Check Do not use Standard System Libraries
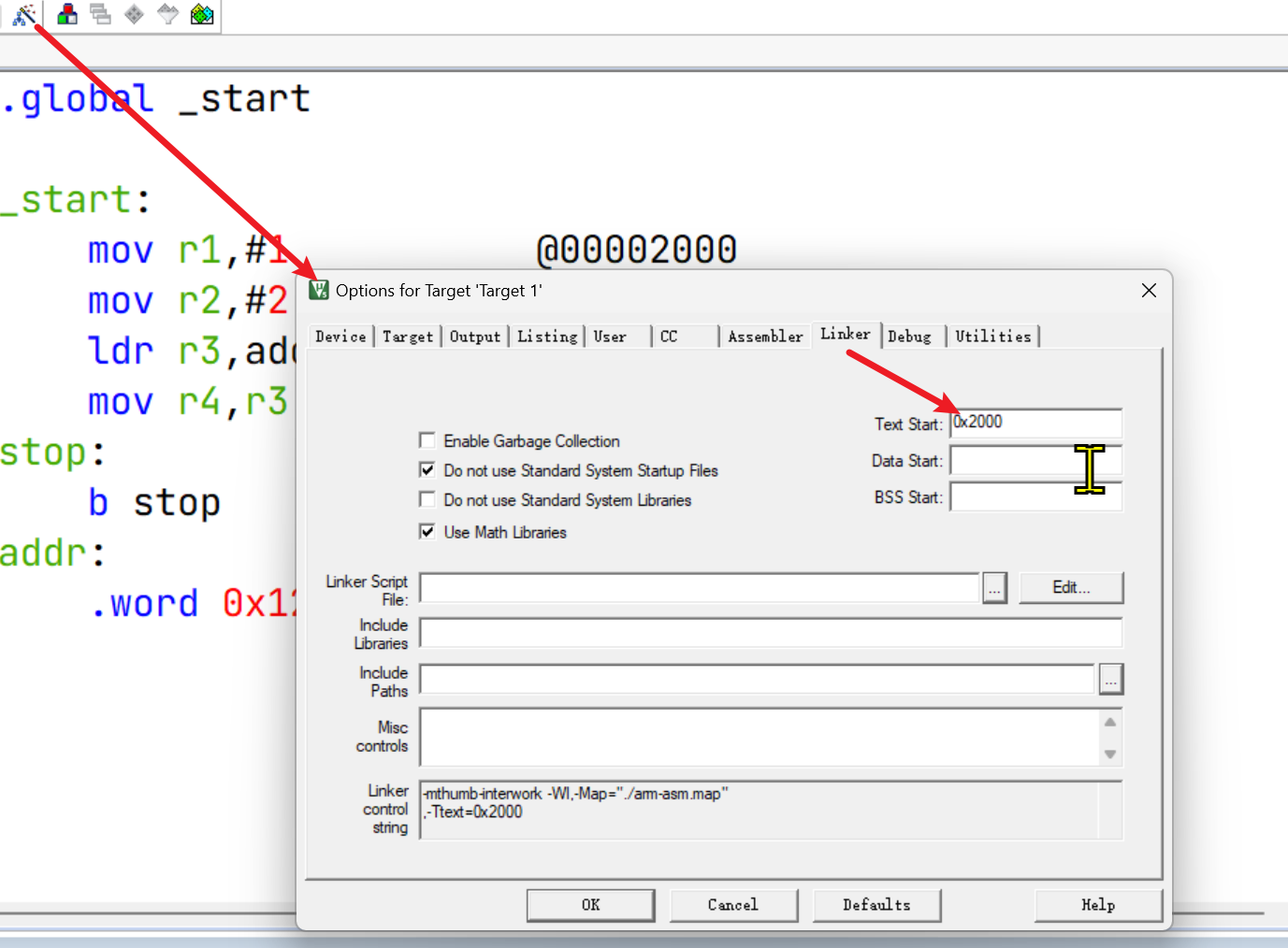 (x=427, y=500)
